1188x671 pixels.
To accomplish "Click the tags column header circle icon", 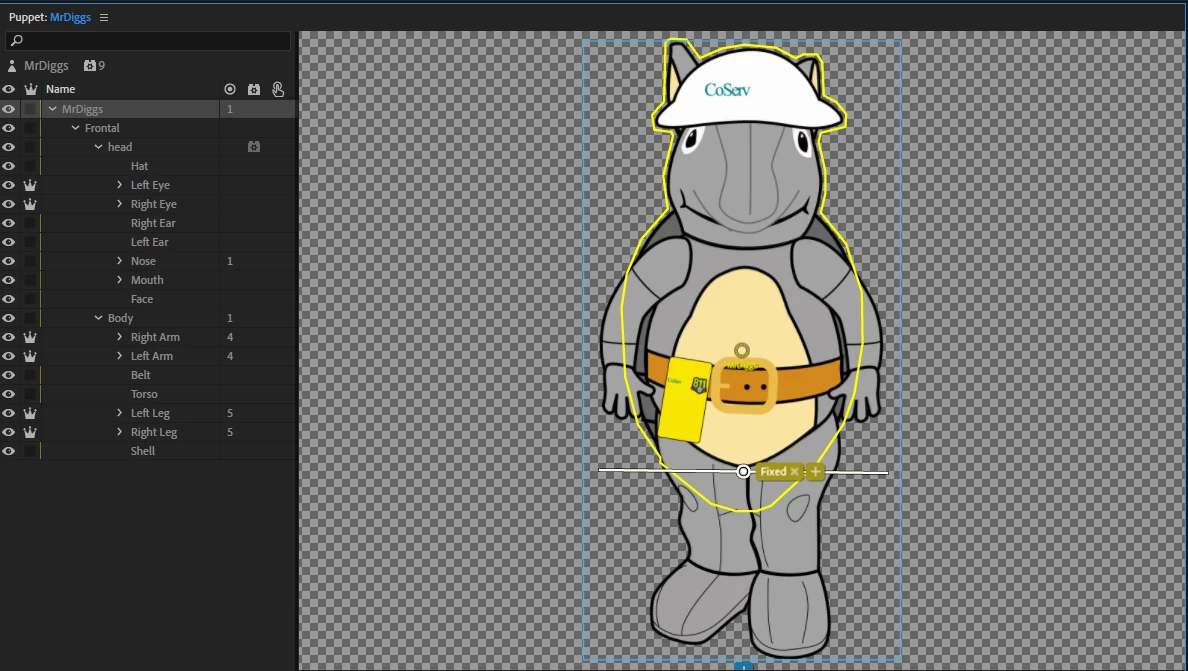I will pos(230,89).
